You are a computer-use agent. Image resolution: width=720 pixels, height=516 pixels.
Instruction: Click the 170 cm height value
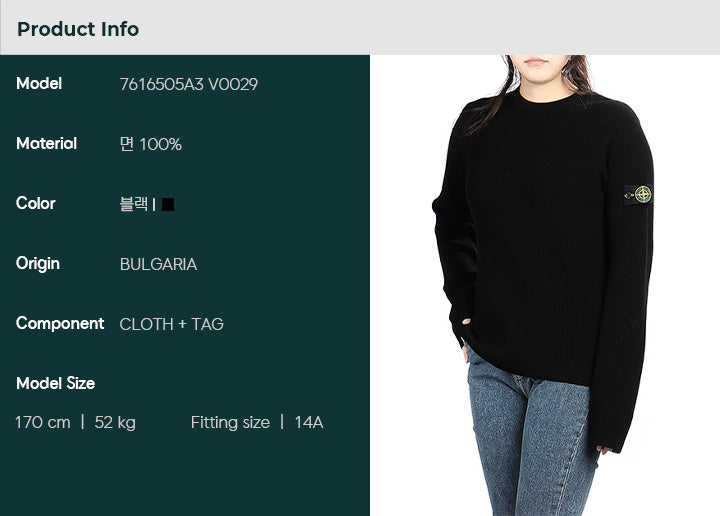pos(43,422)
